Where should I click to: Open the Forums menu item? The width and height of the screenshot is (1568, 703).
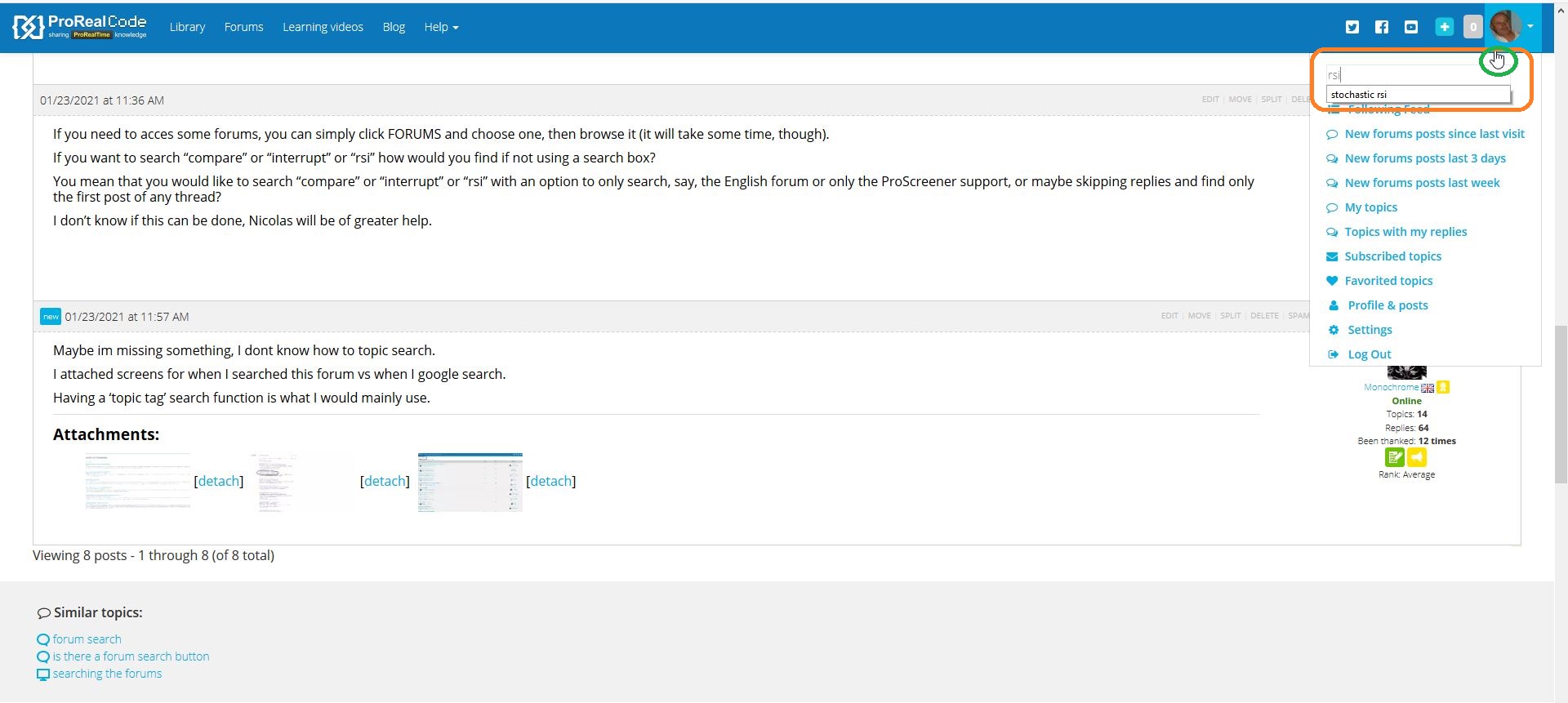243,27
